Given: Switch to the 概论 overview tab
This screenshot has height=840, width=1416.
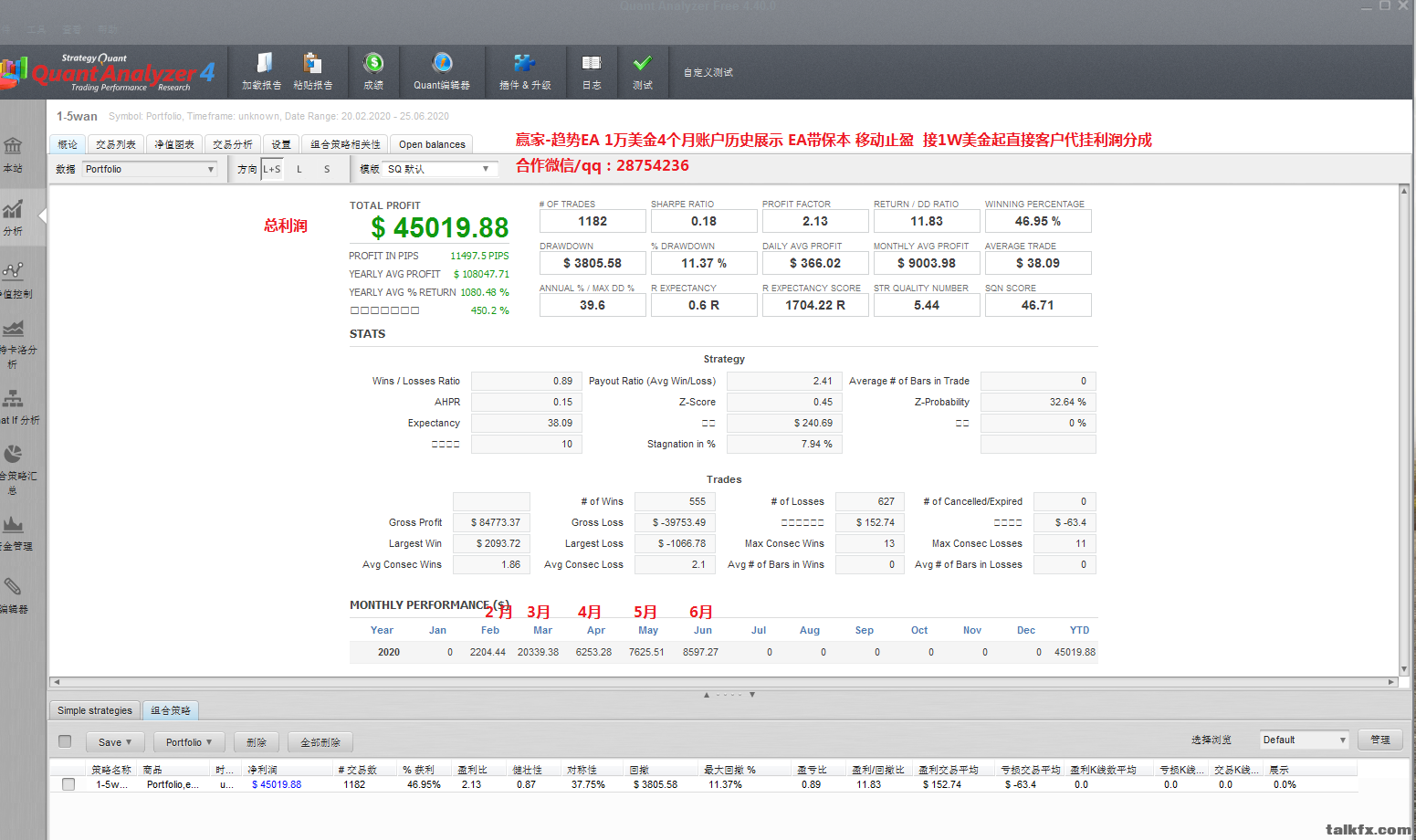Looking at the screenshot, I should click(x=68, y=144).
